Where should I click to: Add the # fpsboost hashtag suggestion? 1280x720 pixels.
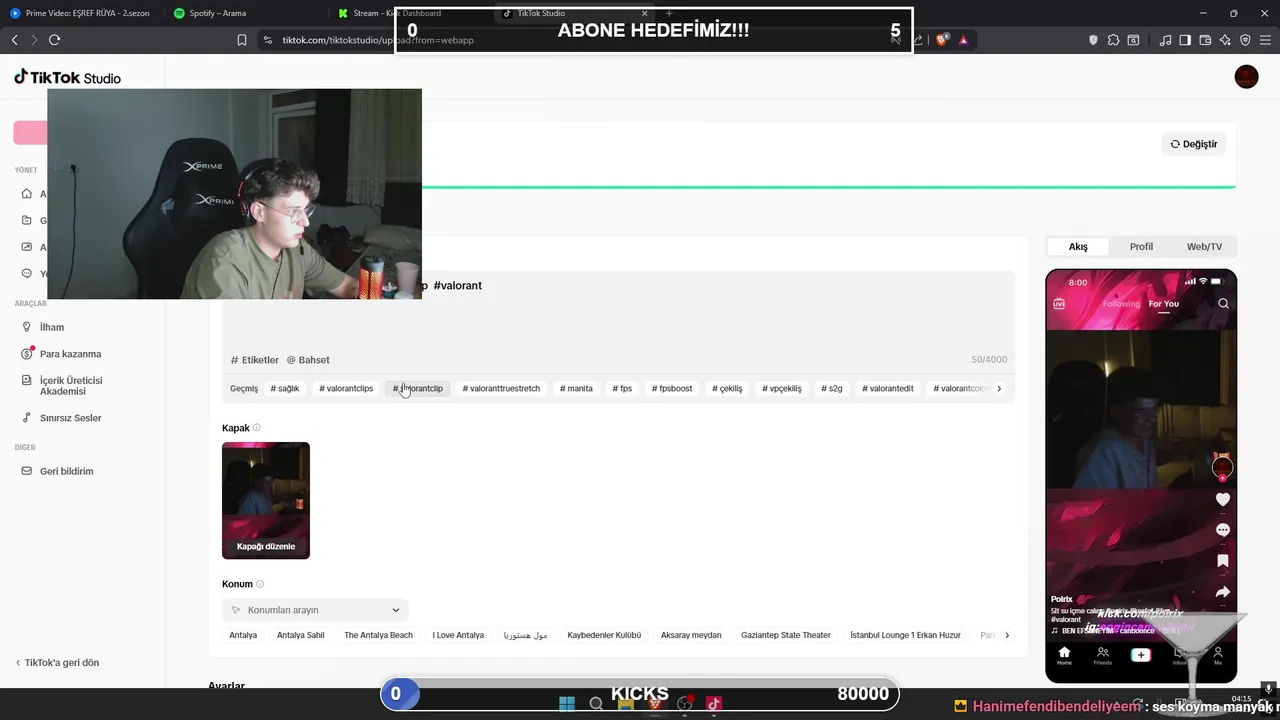click(672, 388)
